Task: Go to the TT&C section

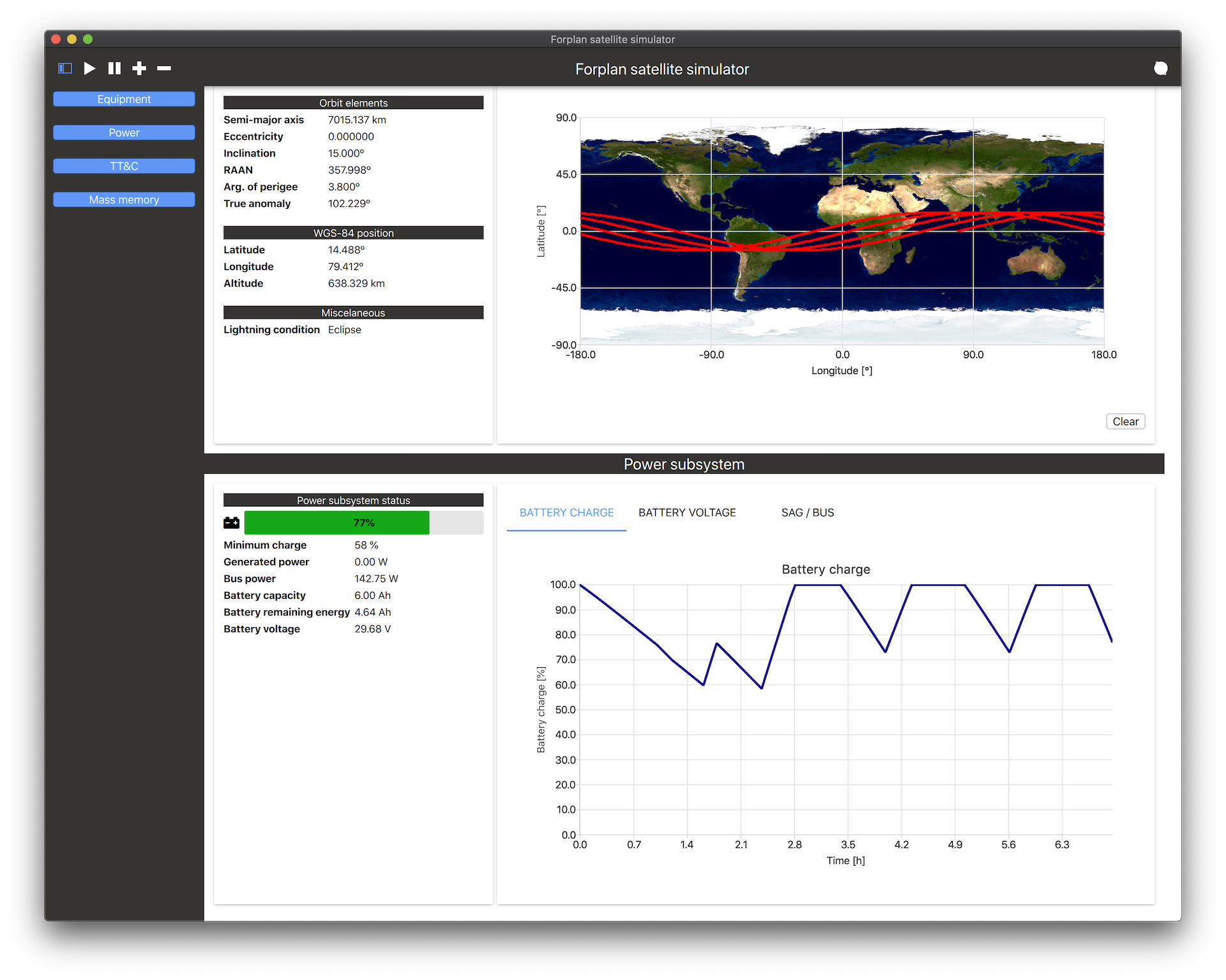Action: (x=124, y=166)
